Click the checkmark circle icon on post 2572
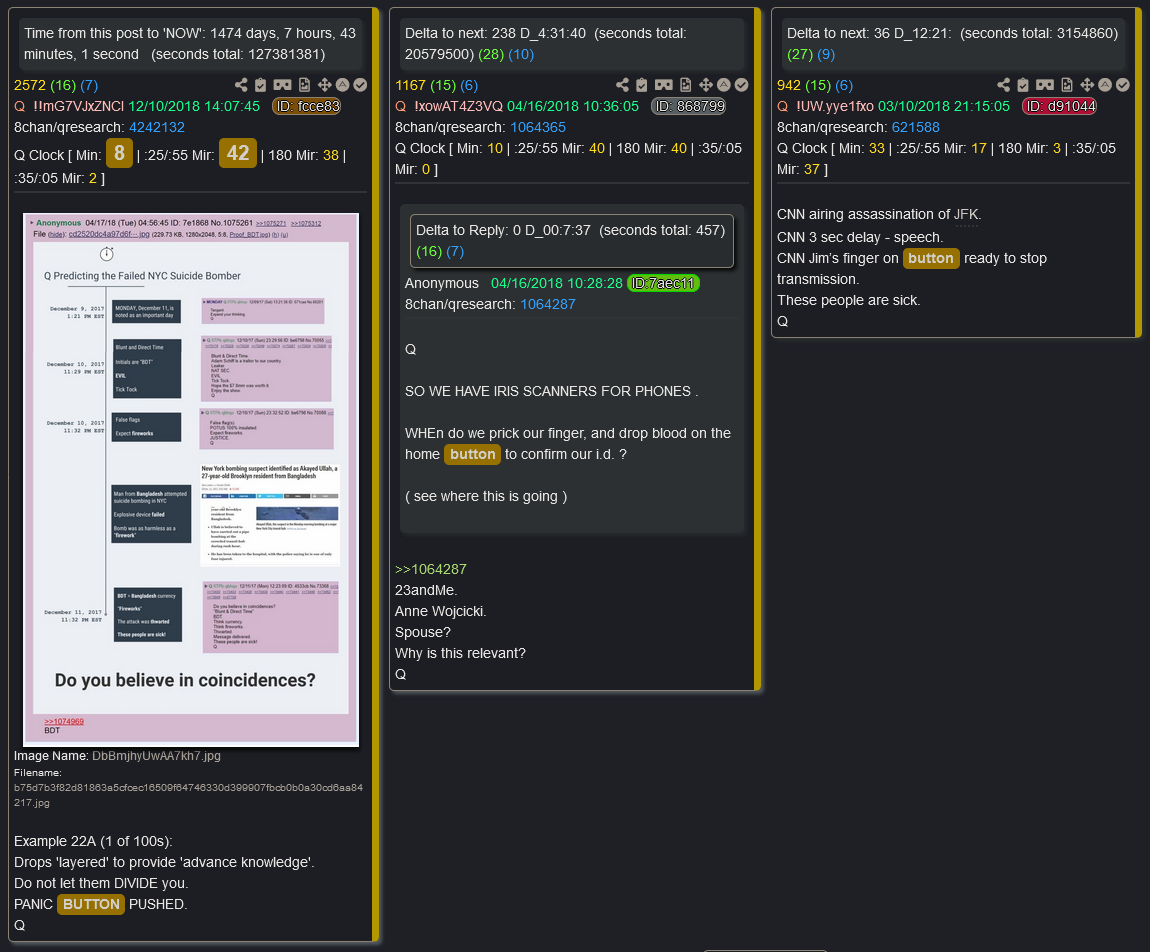The width and height of the screenshot is (1150, 952). click(x=360, y=85)
